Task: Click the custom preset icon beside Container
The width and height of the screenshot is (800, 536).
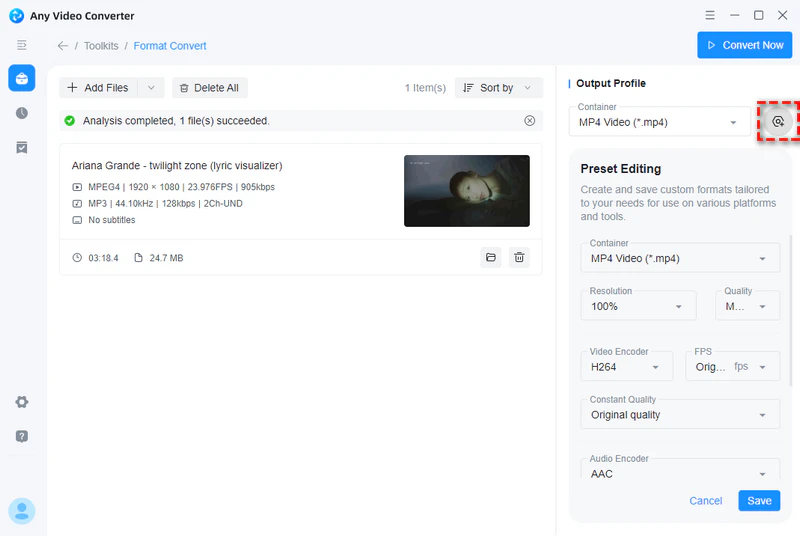Action: pos(778,122)
